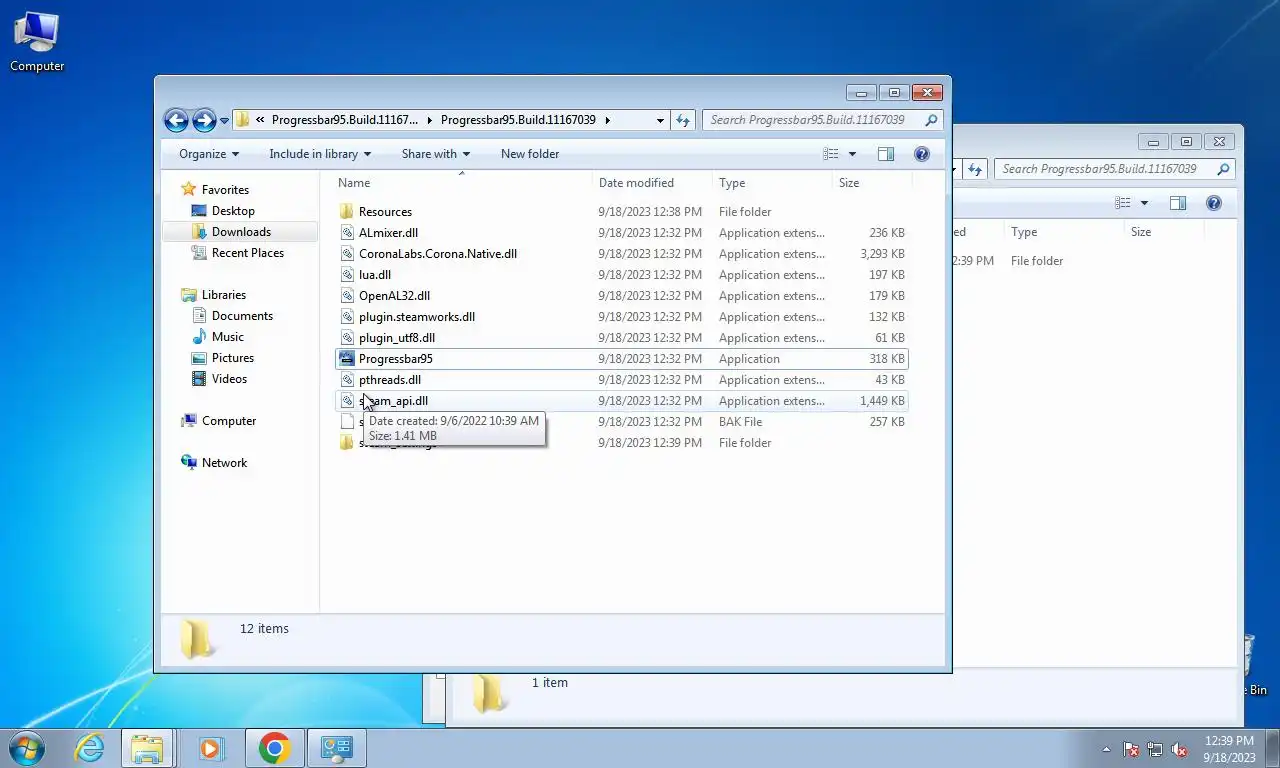1280x768 pixels.
Task: Click the 3,293 KB size cell
Action: [x=882, y=254]
